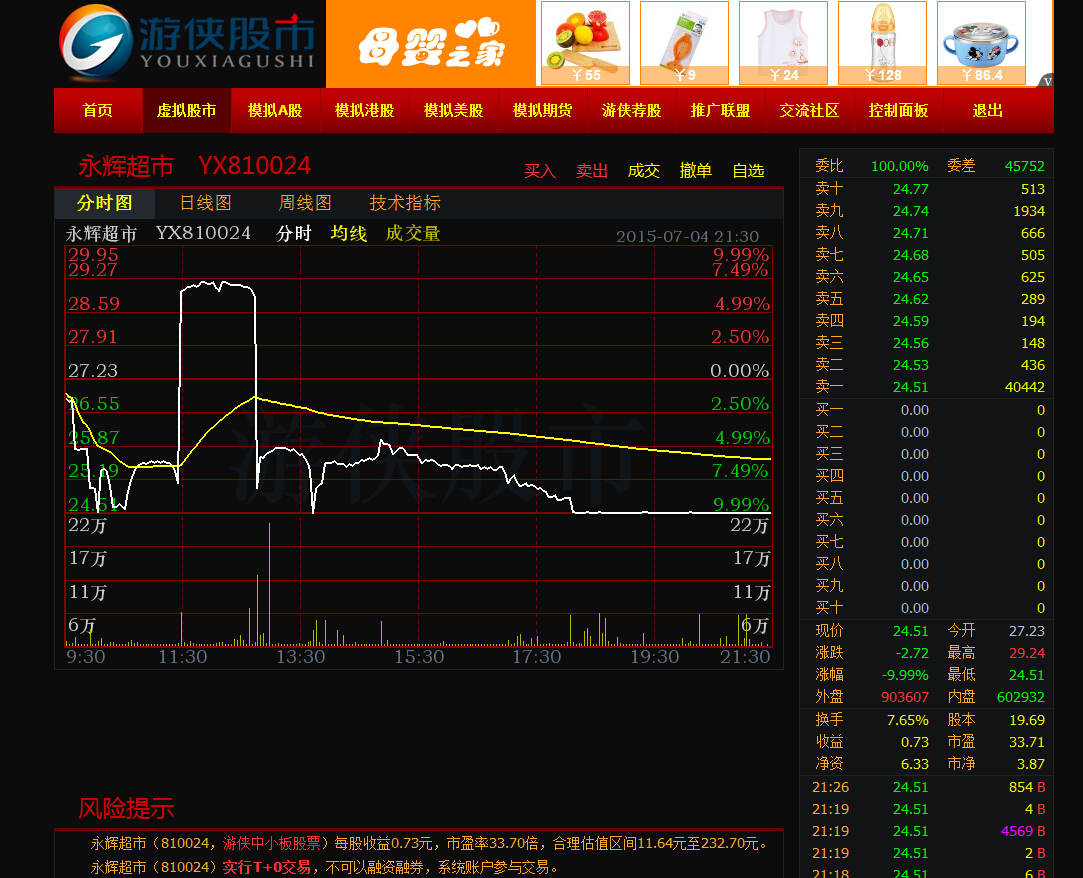1083x878 pixels.
Task: Click the 最高 value 29.24
Action: (x=1026, y=653)
